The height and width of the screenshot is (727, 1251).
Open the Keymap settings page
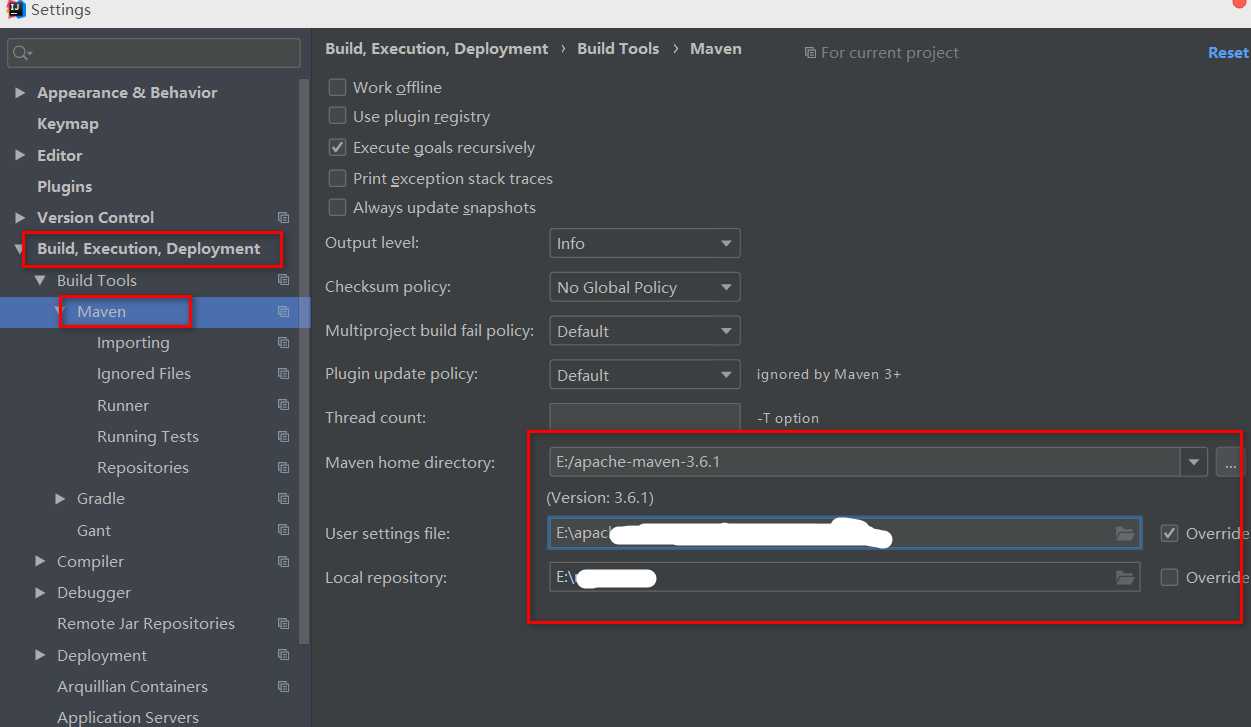pyautogui.click(x=68, y=124)
